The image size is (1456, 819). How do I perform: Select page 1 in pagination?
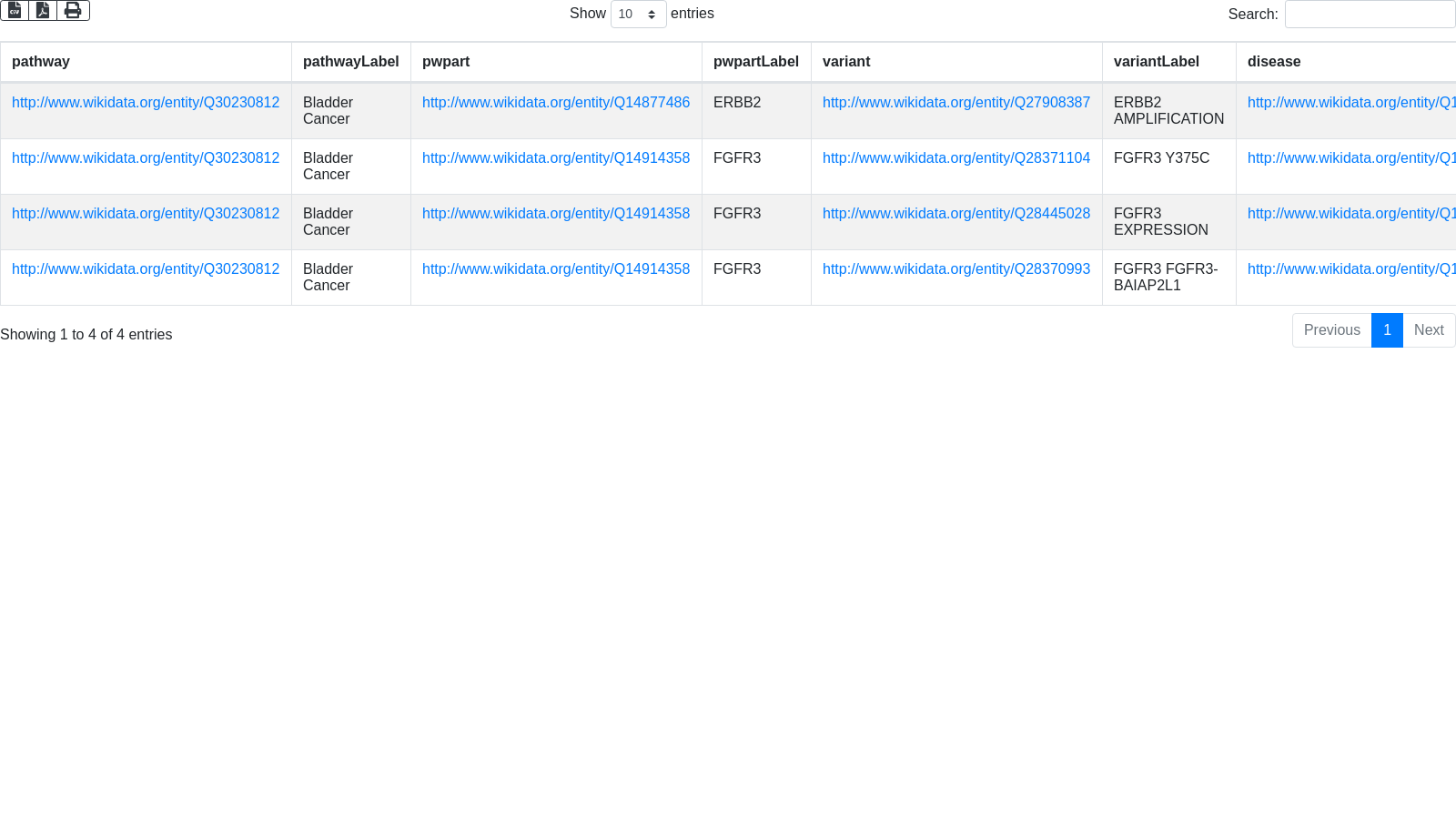1387,330
